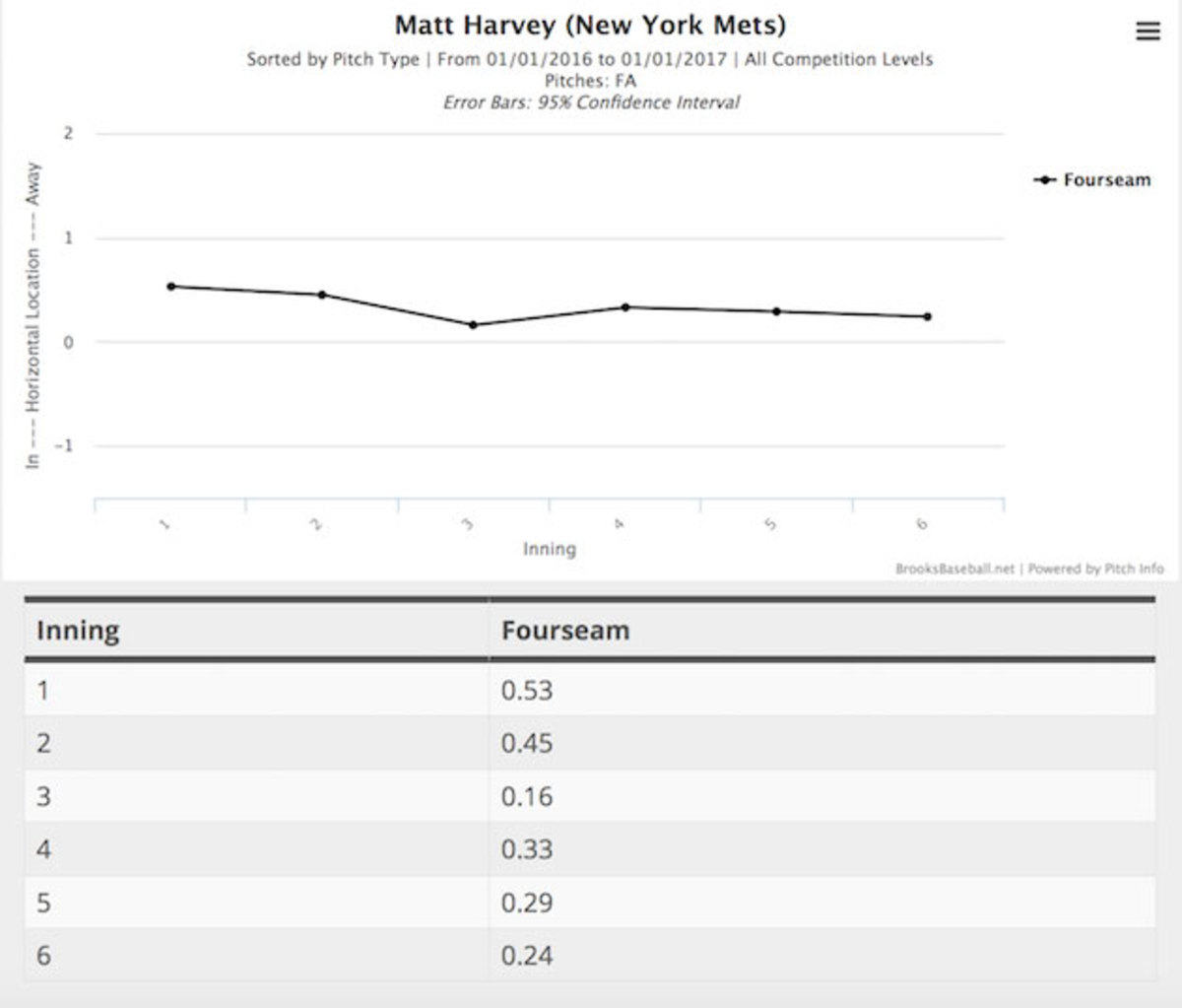
Task: Sort the table by the Inning column header
Action: point(78,631)
